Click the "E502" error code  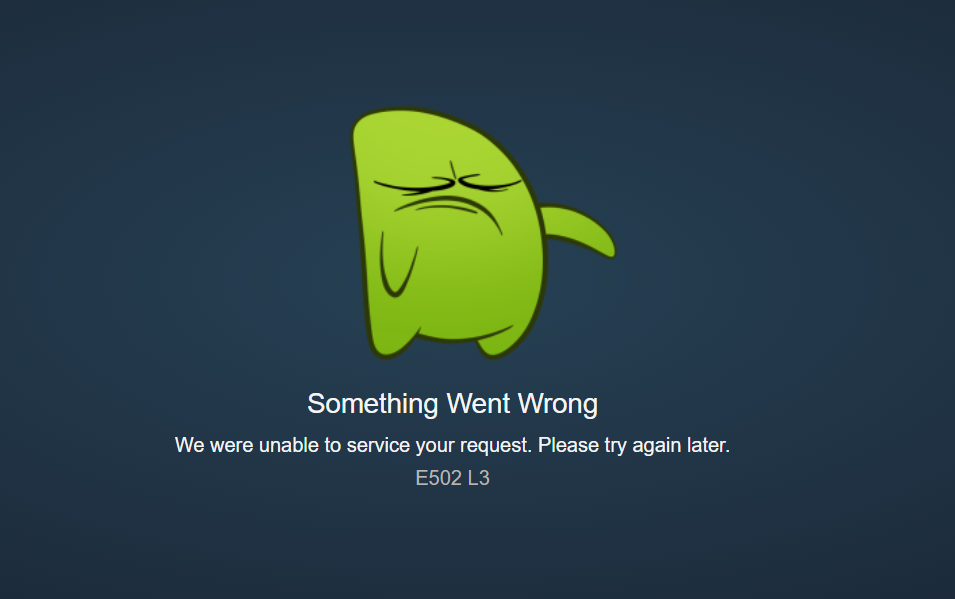(439, 478)
